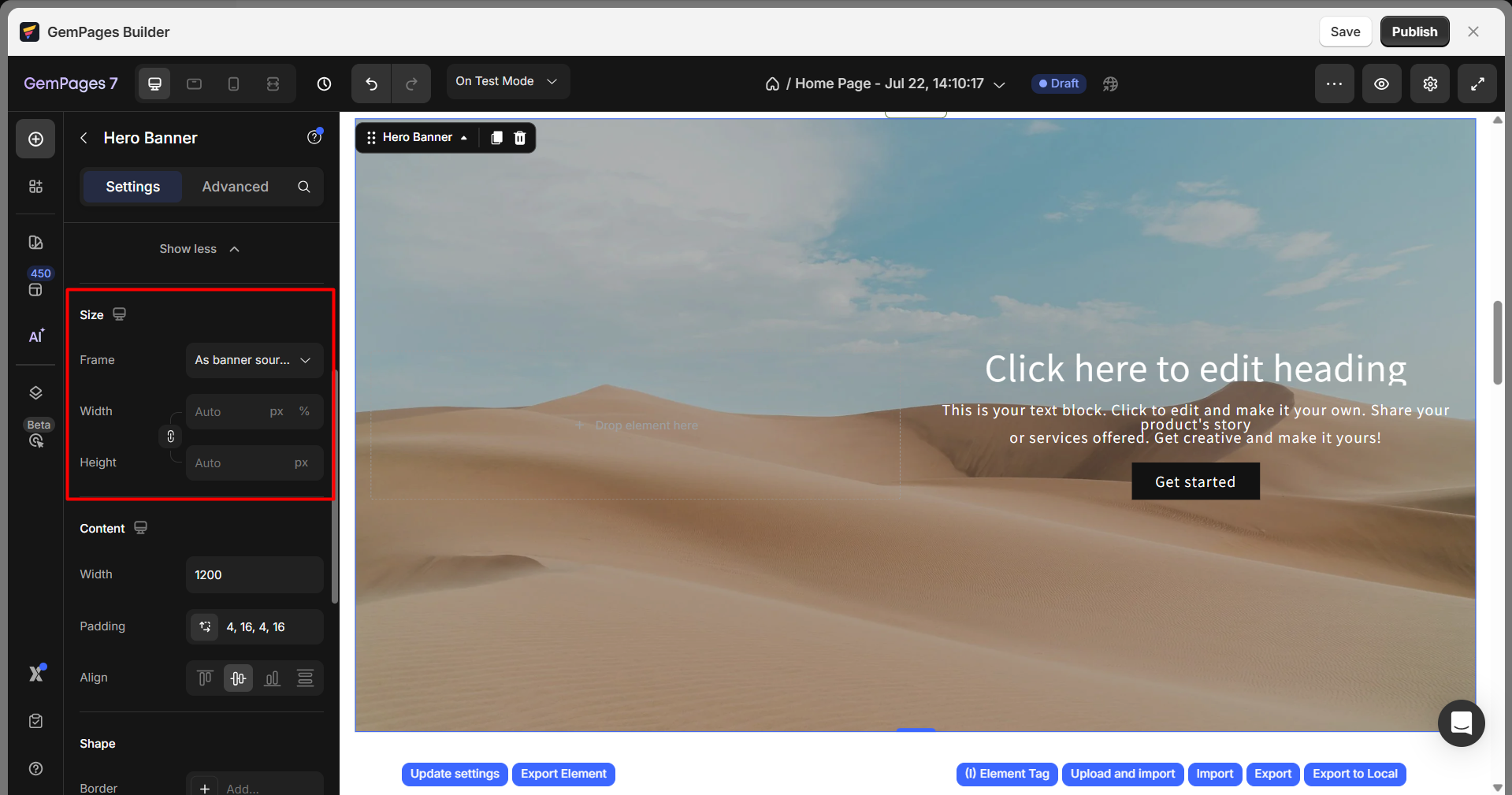
Task: Set content align to space between
Action: pos(305,678)
